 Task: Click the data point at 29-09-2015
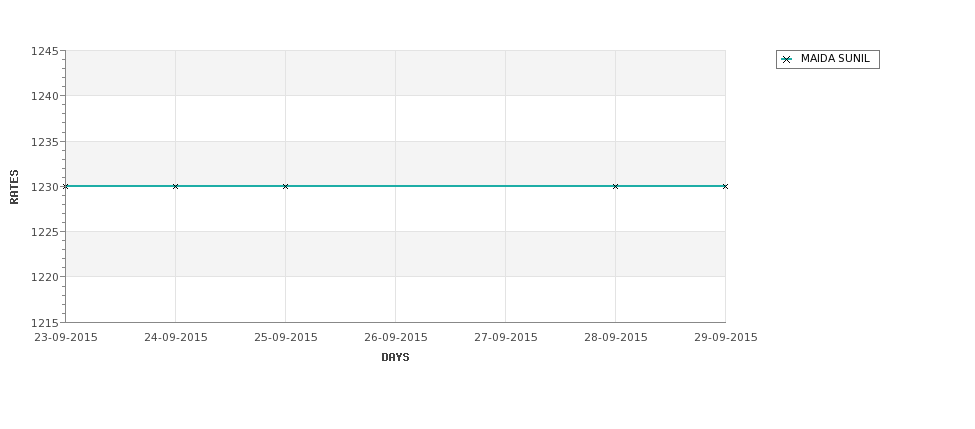click(725, 187)
